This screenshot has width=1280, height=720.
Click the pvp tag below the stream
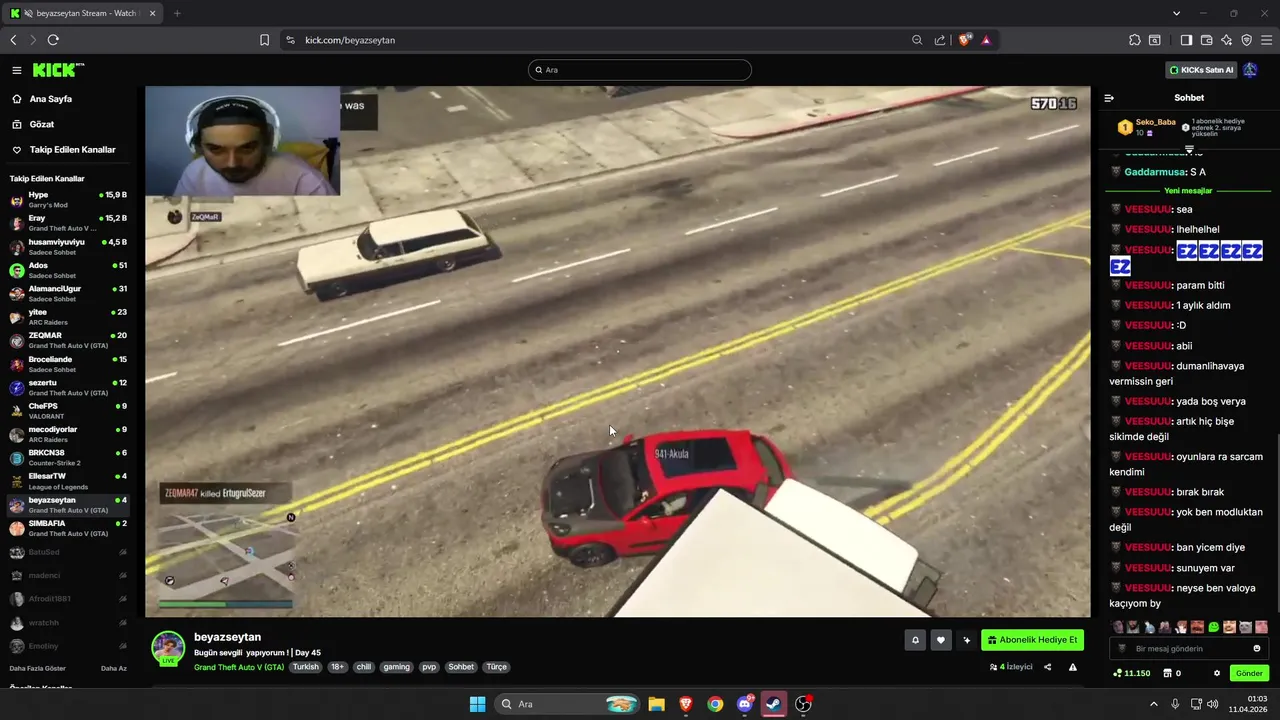coord(429,667)
